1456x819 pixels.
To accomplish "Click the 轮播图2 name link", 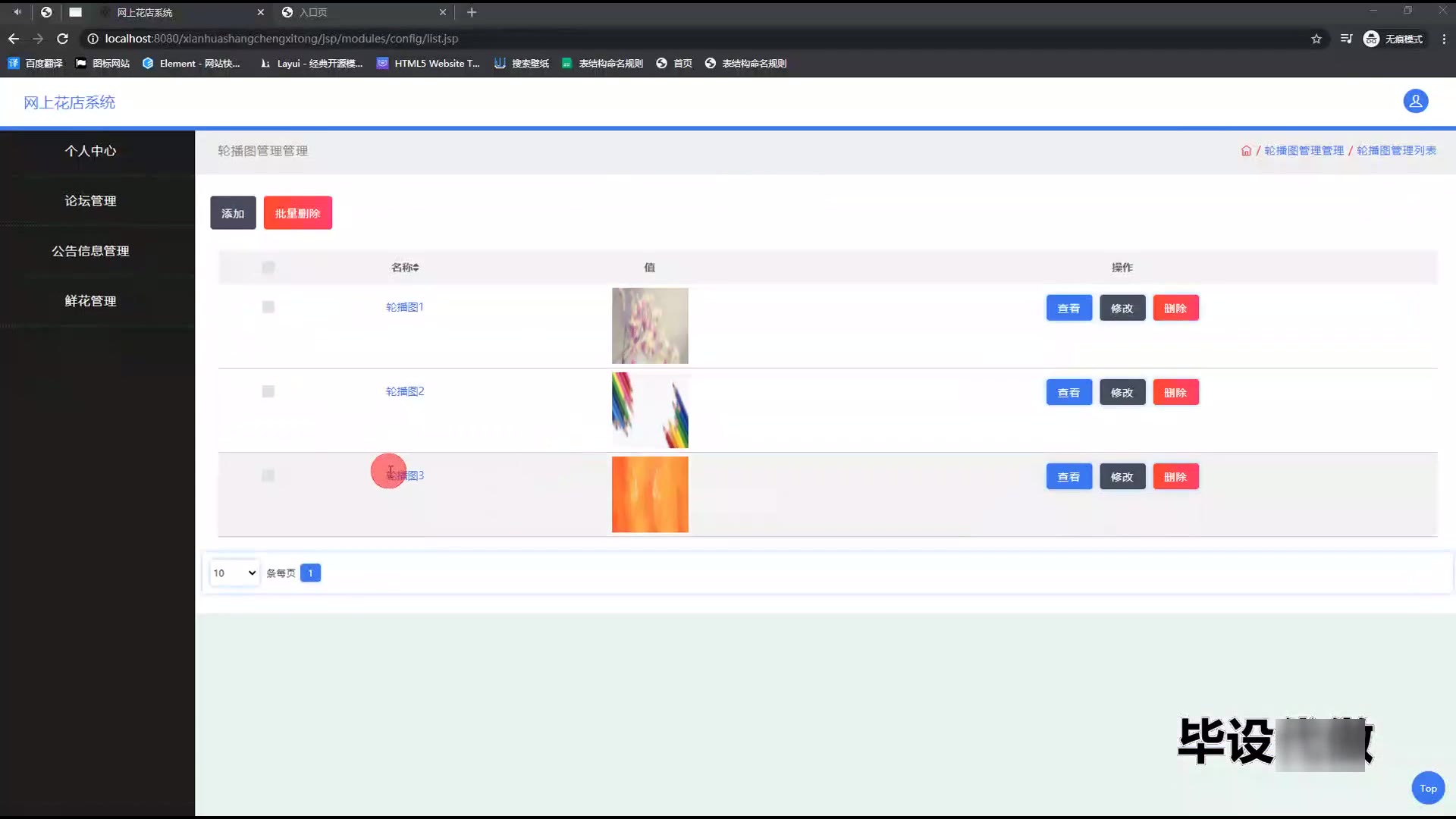I will [405, 391].
